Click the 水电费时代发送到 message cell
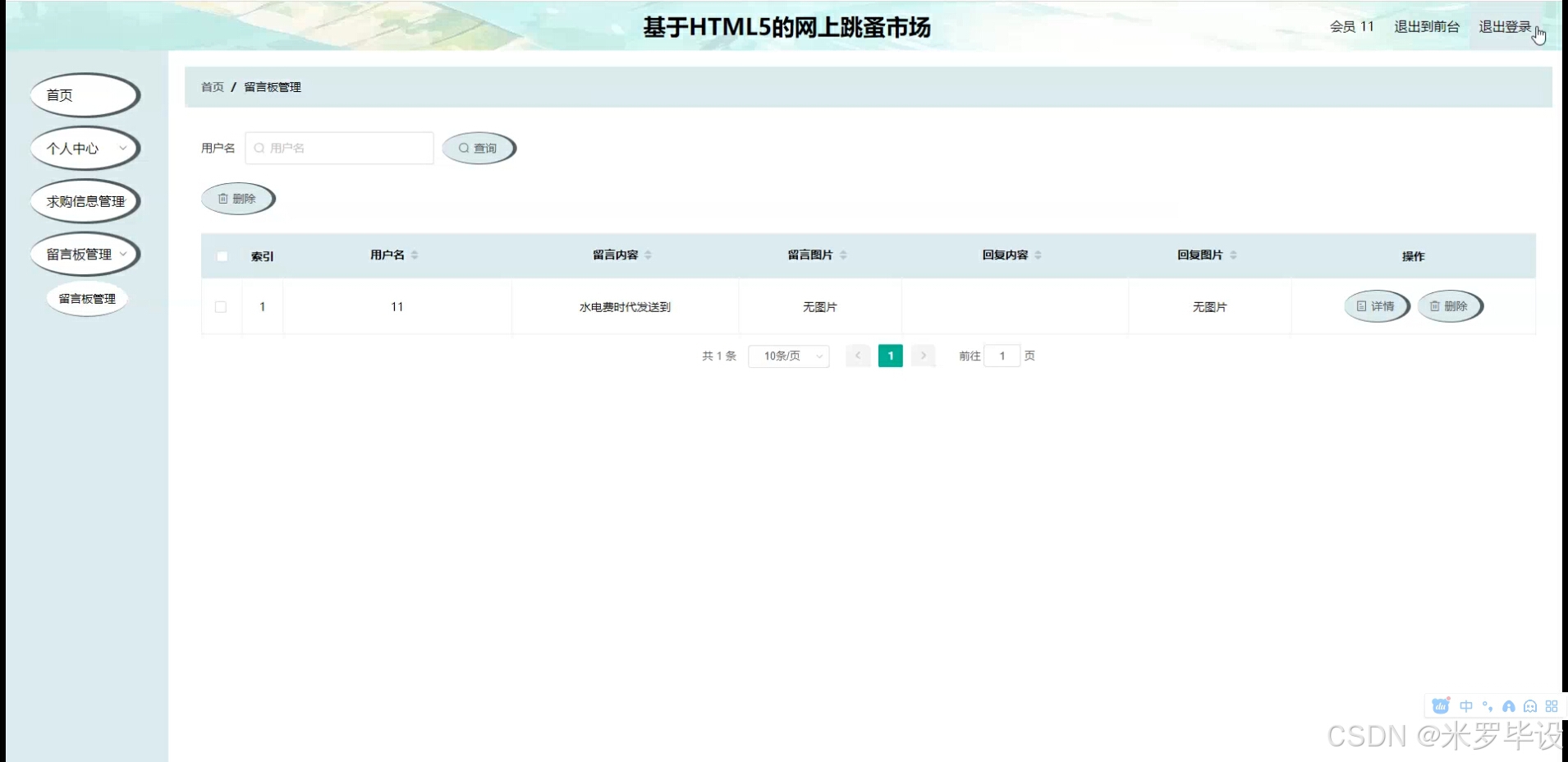 (625, 307)
